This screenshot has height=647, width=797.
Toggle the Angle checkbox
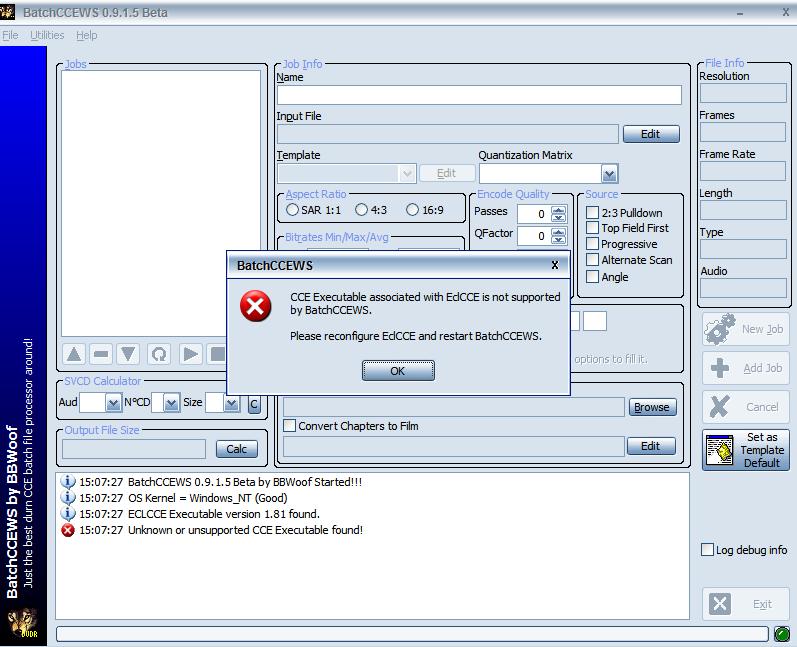point(592,277)
